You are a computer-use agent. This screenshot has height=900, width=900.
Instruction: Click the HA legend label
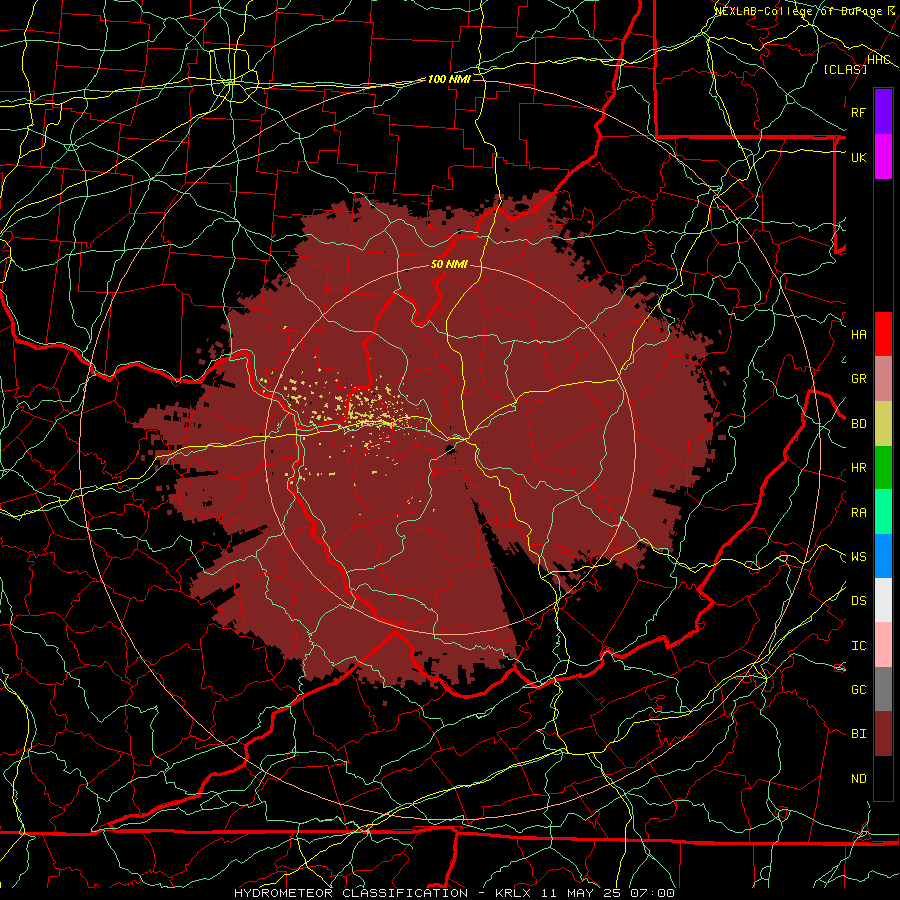[x=858, y=335]
